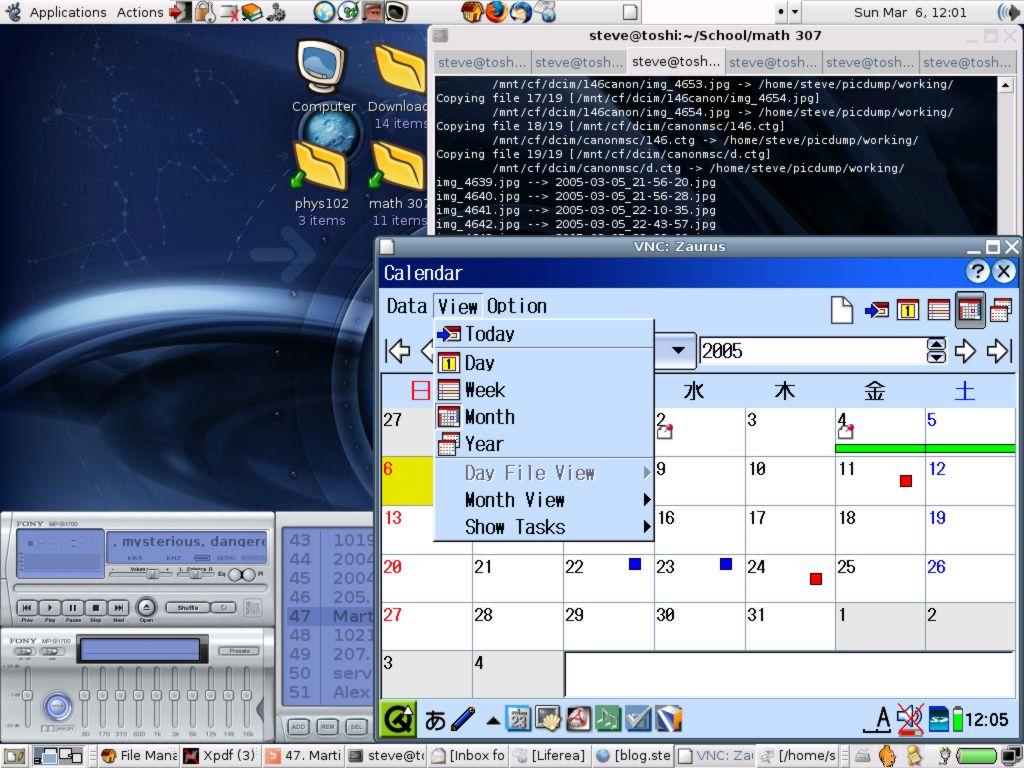The width and height of the screenshot is (1024, 768).
Task: Switch to the first terminal tab
Action: pos(482,62)
